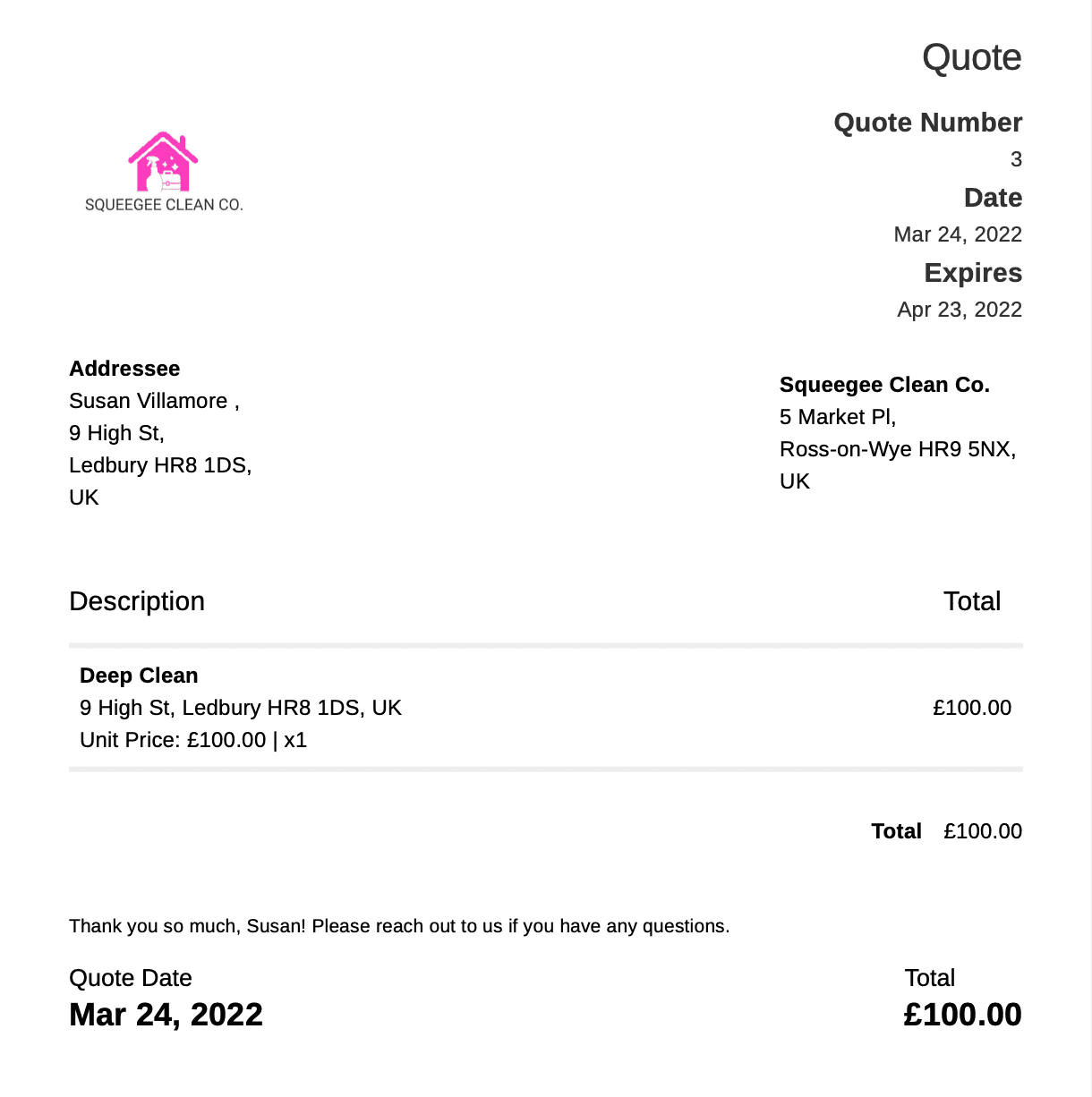Image resolution: width=1092 pixels, height=1097 pixels.
Task: Click the pink house logo icon
Action: pos(163,162)
